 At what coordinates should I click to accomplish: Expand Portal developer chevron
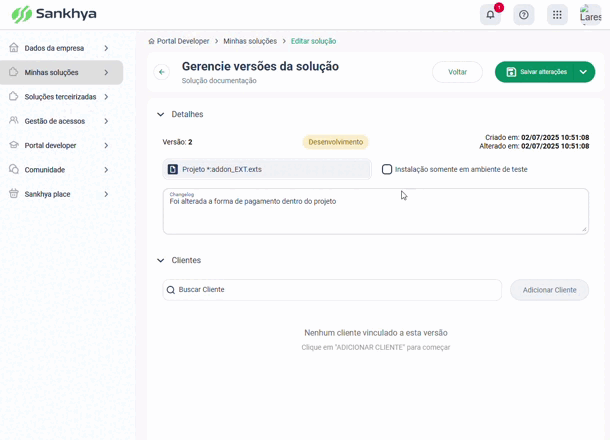click(x=106, y=145)
